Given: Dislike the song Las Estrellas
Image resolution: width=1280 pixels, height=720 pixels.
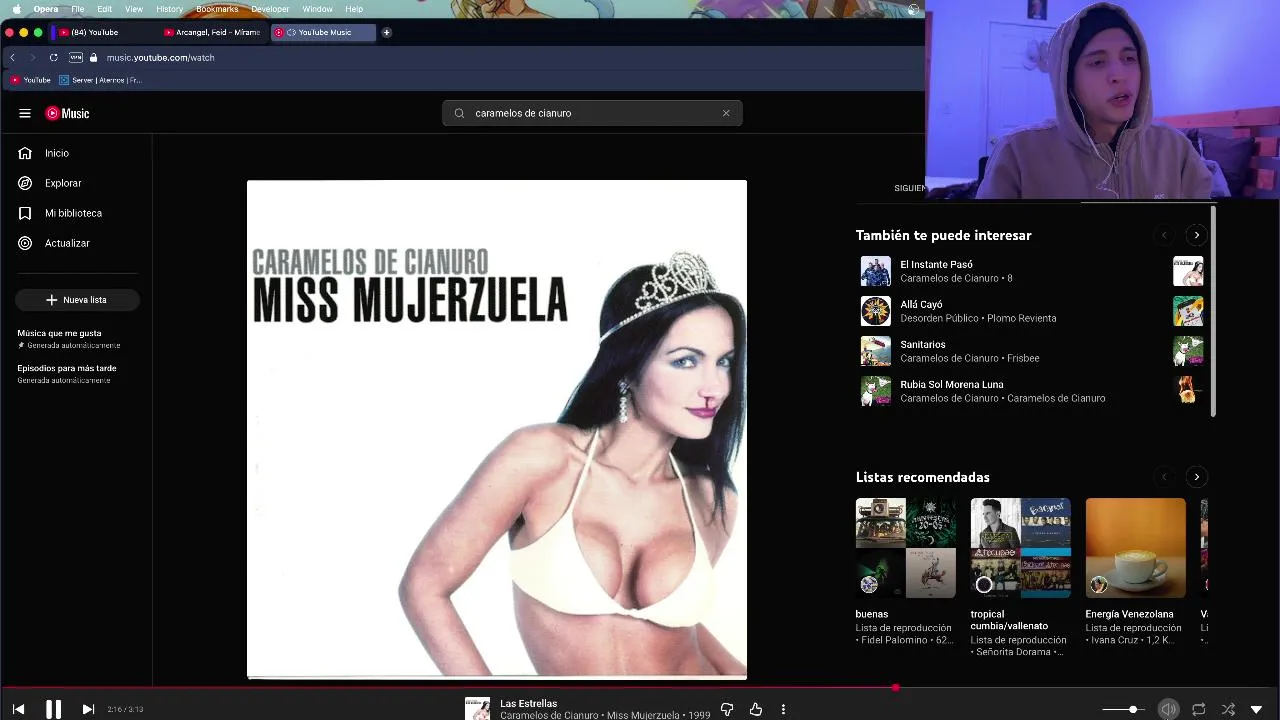Looking at the screenshot, I should click(727, 709).
